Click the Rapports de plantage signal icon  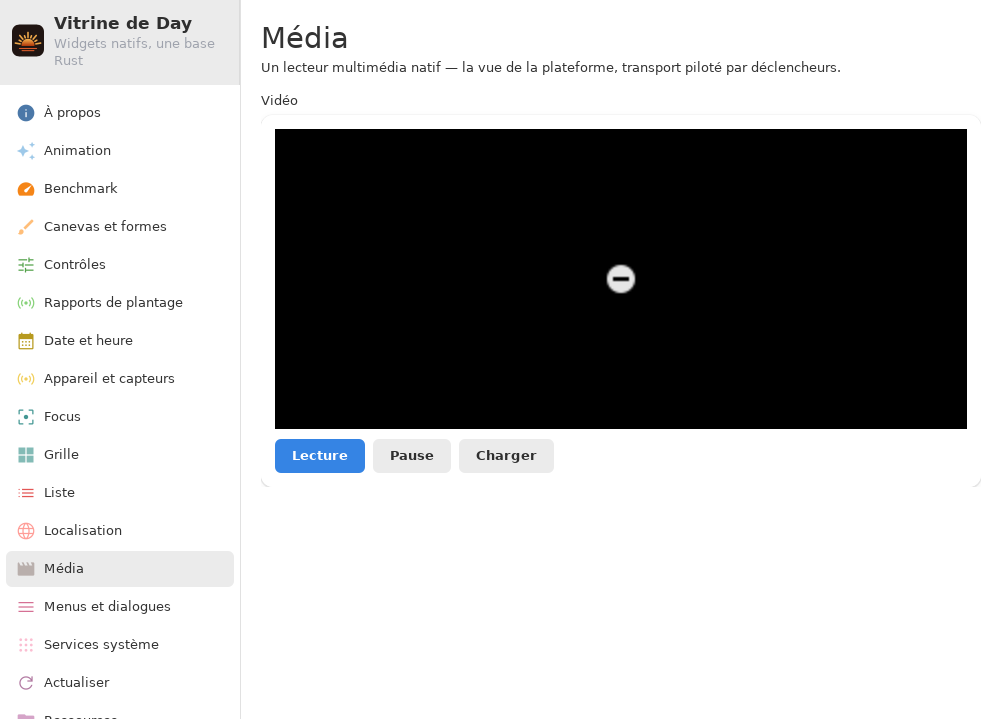click(x=26, y=303)
